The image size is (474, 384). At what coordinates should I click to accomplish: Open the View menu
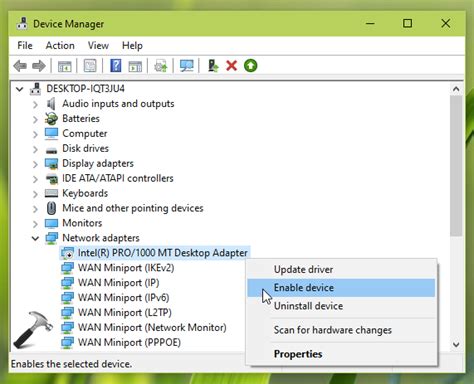(x=98, y=45)
